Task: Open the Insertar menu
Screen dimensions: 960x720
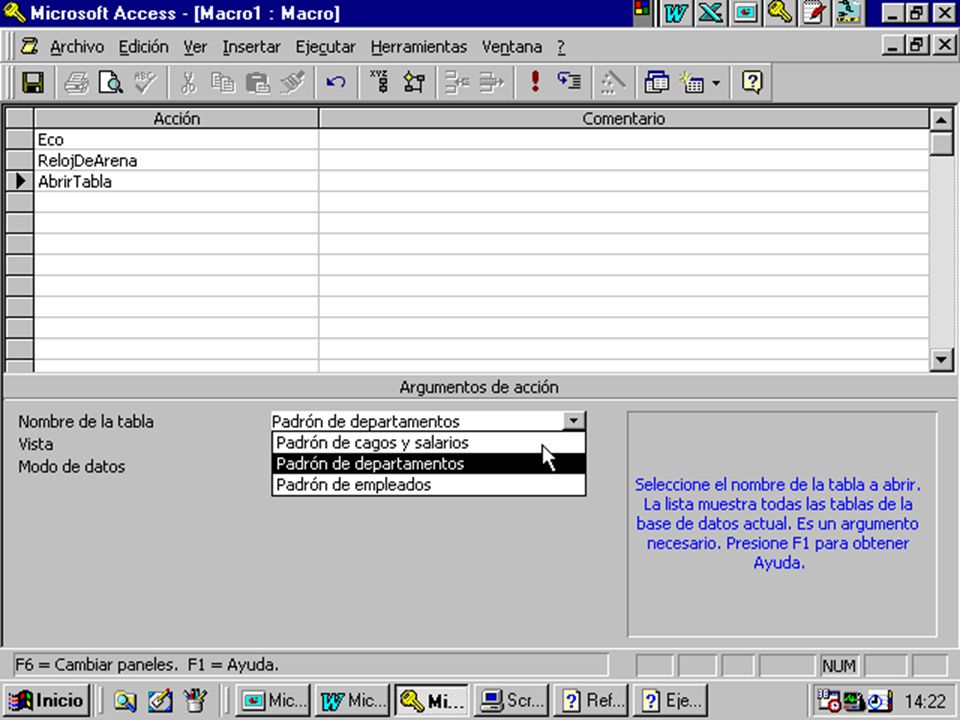Action: [x=251, y=47]
